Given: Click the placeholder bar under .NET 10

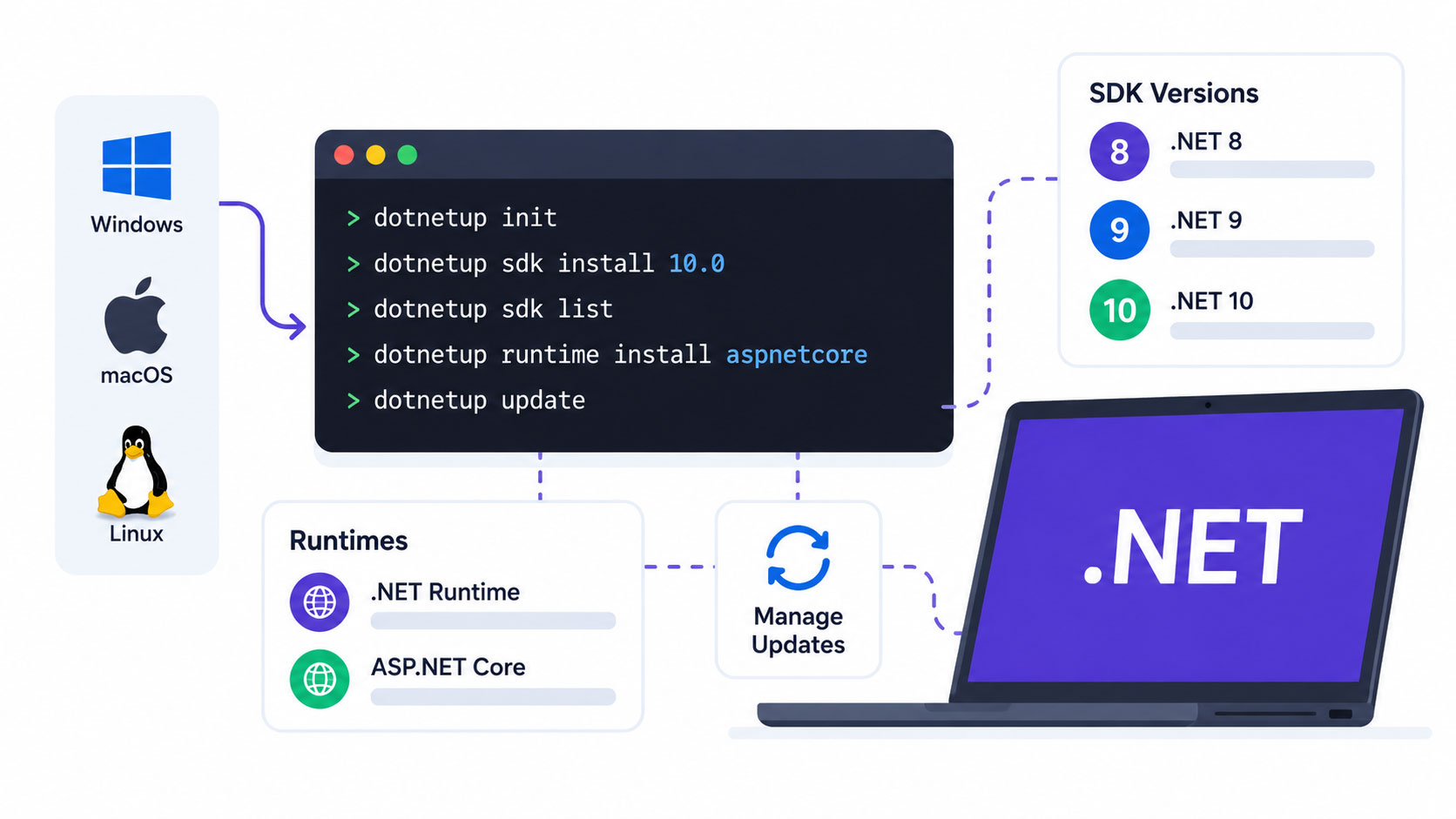Looking at the screenshot, I should (x=1272, y=331).
